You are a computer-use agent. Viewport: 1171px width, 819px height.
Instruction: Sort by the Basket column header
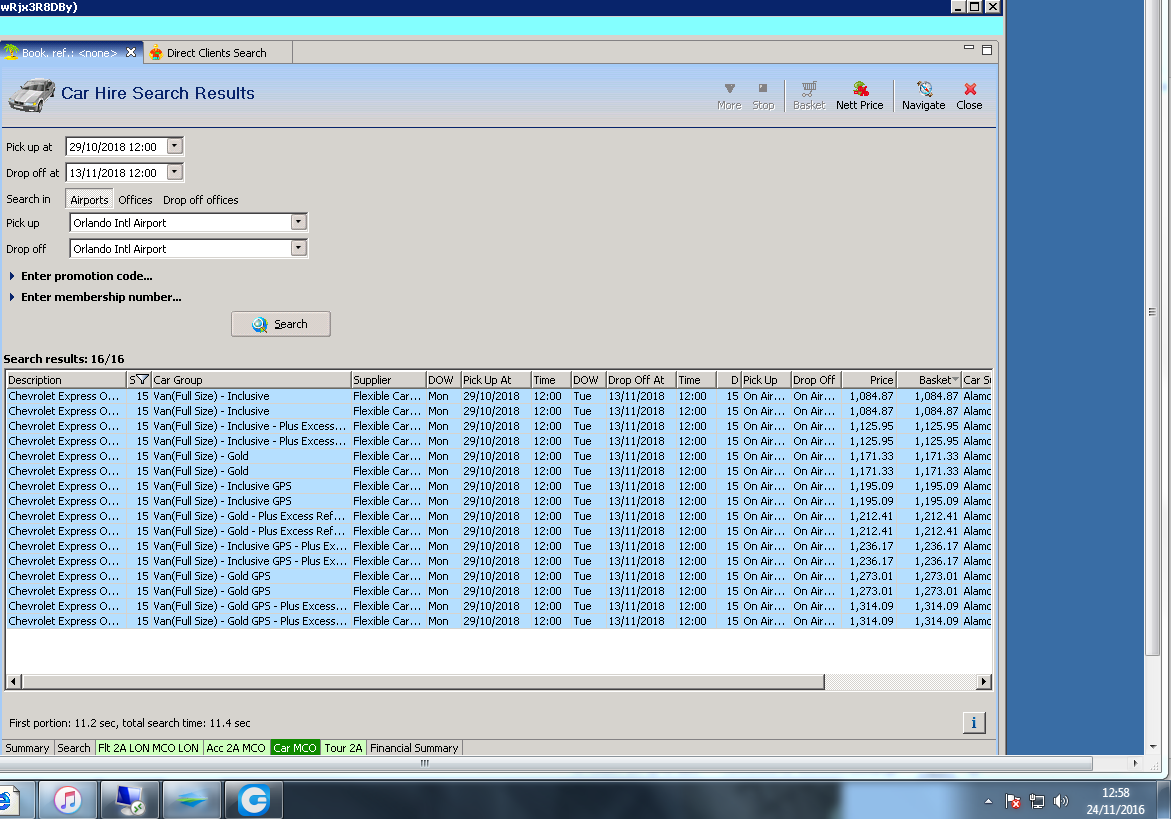coord(928,379)
